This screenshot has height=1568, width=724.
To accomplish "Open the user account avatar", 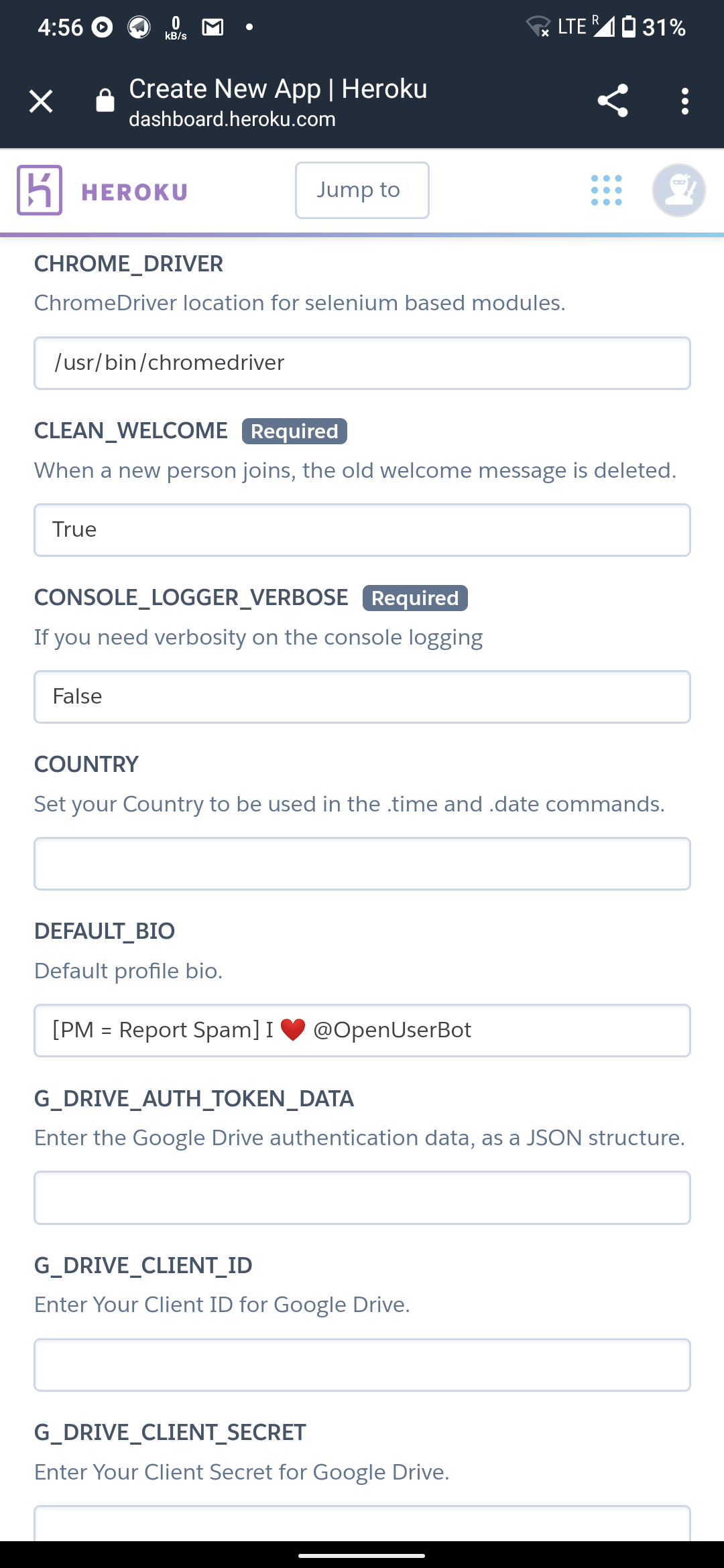I will [678, 190].
